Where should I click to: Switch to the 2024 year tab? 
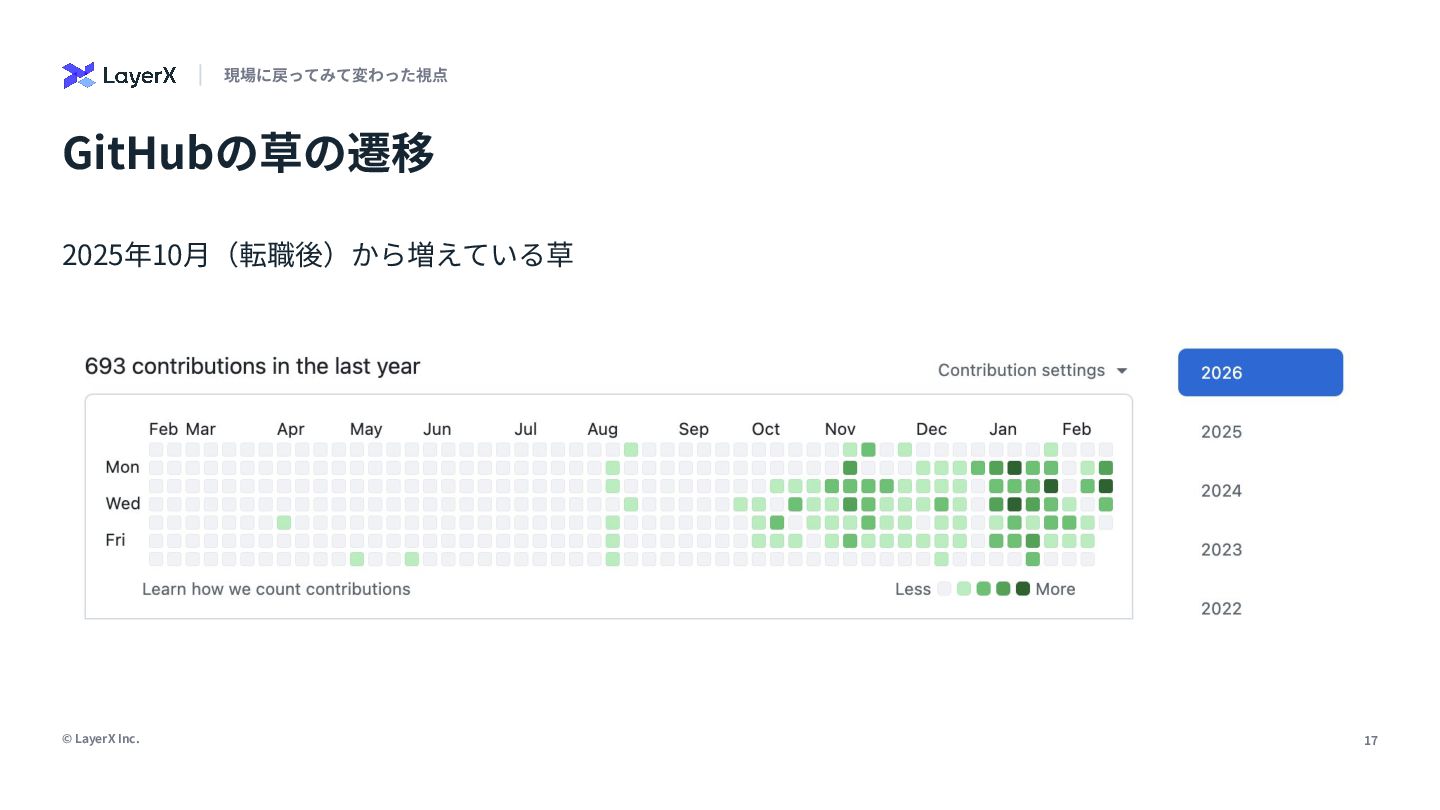[1221, 491]
